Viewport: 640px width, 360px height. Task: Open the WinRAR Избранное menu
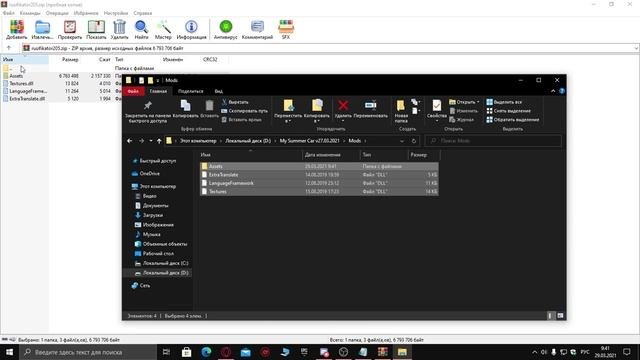point(86,13)
